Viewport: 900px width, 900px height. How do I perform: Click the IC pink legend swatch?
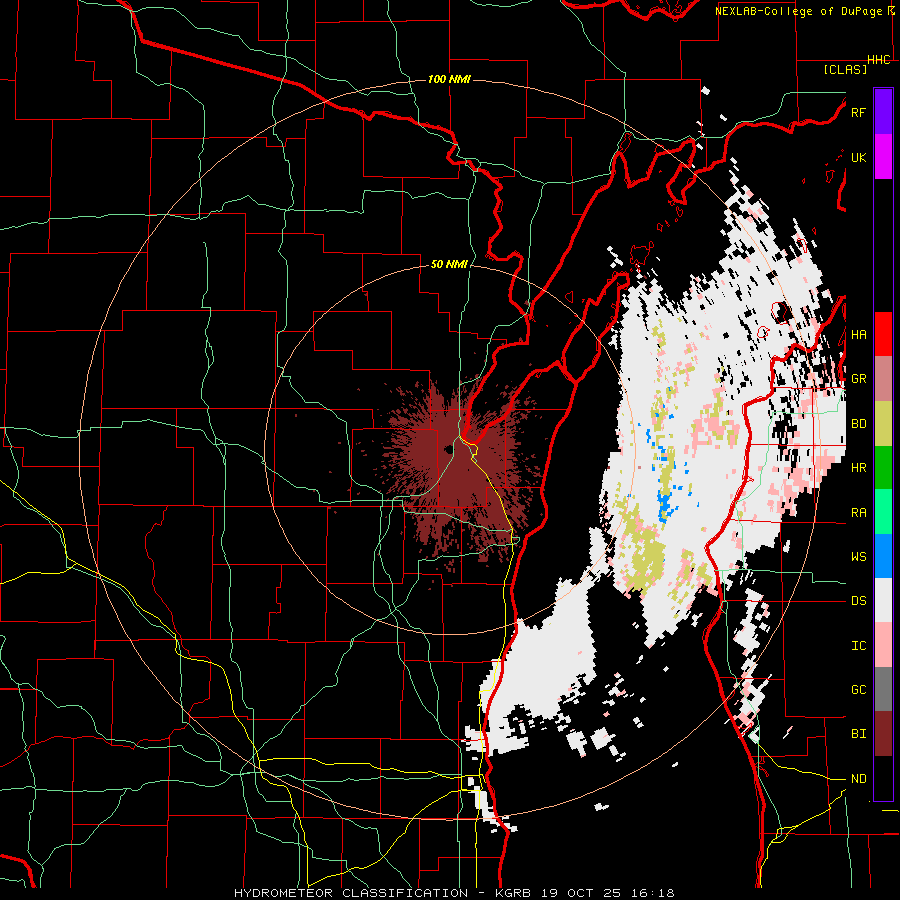click(x=883, y=645)
